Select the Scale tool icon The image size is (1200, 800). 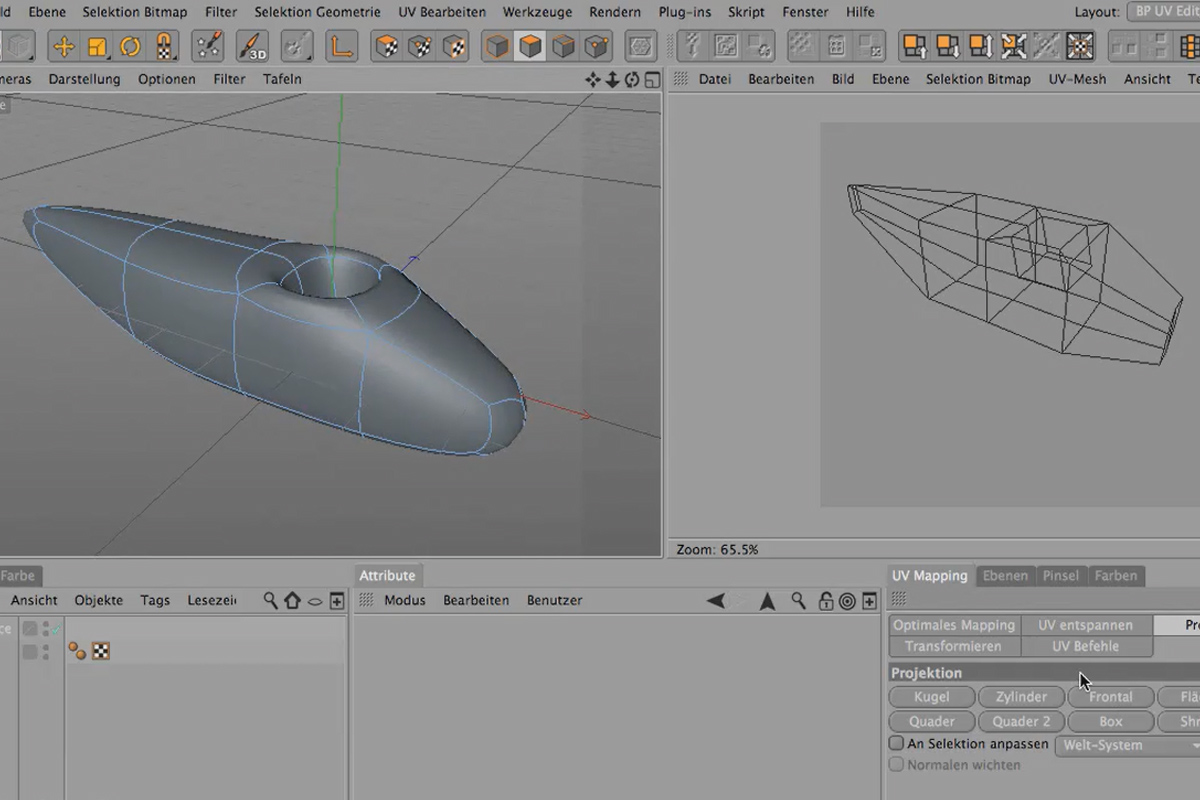pos(97,46)
